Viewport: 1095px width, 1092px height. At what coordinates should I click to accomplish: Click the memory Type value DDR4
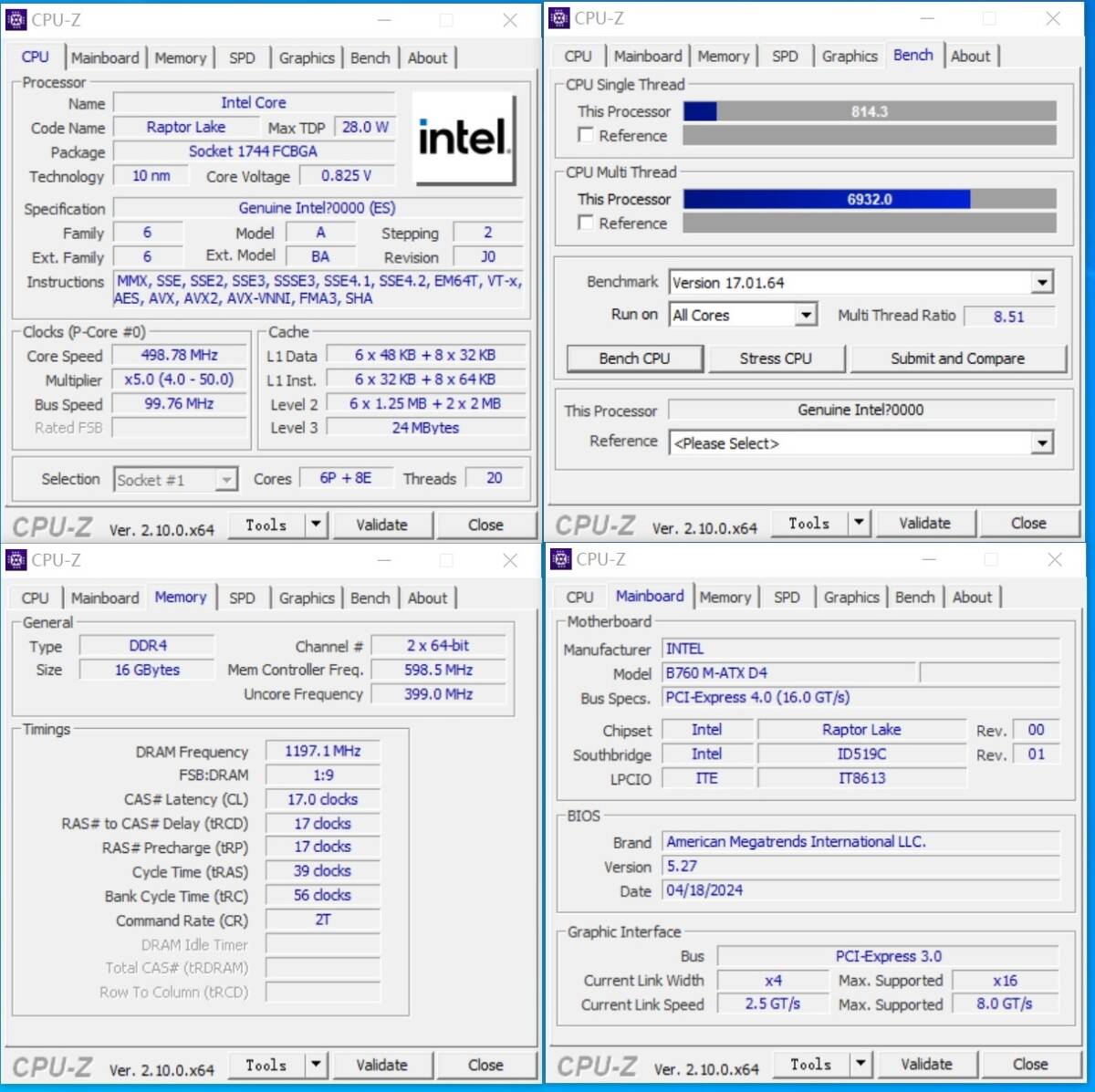(x=148, y=645)
